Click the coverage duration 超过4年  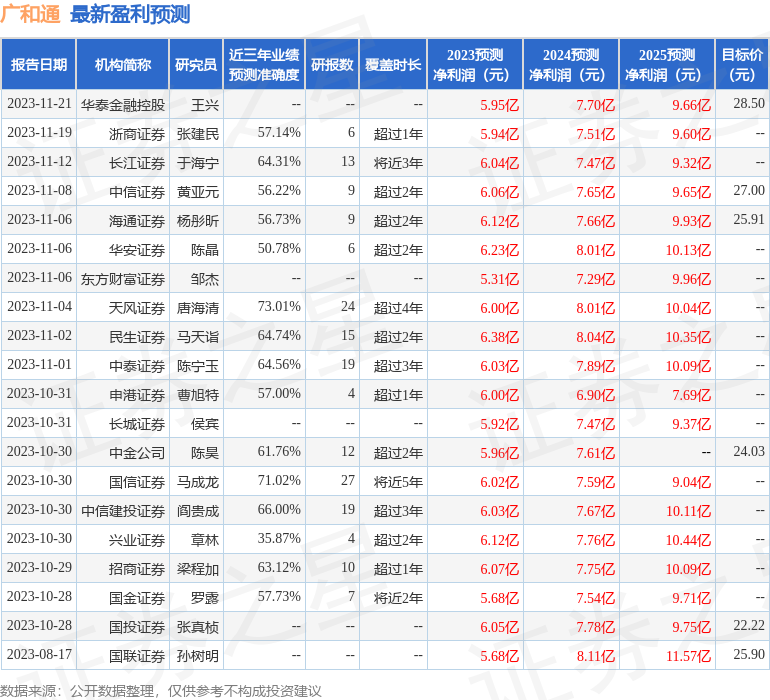point(398,308)
